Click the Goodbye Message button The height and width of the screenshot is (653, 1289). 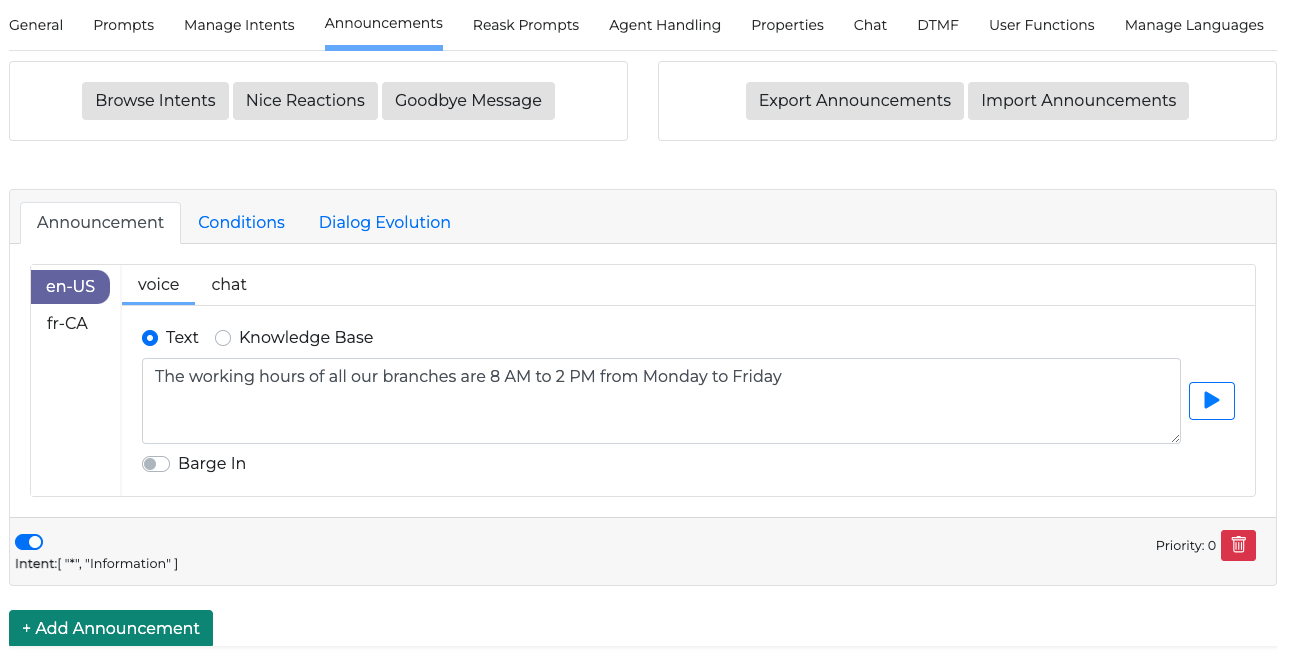(468, 101)
